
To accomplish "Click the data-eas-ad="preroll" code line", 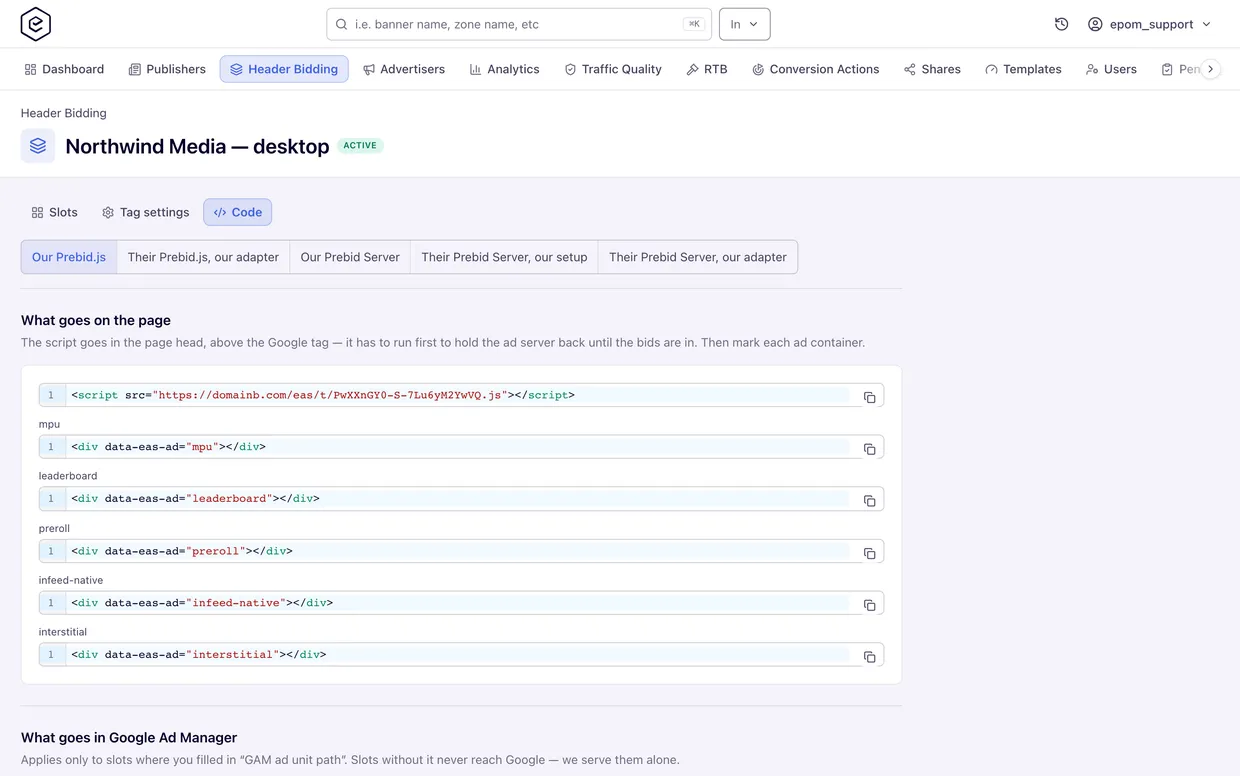I will click(461, 551).
